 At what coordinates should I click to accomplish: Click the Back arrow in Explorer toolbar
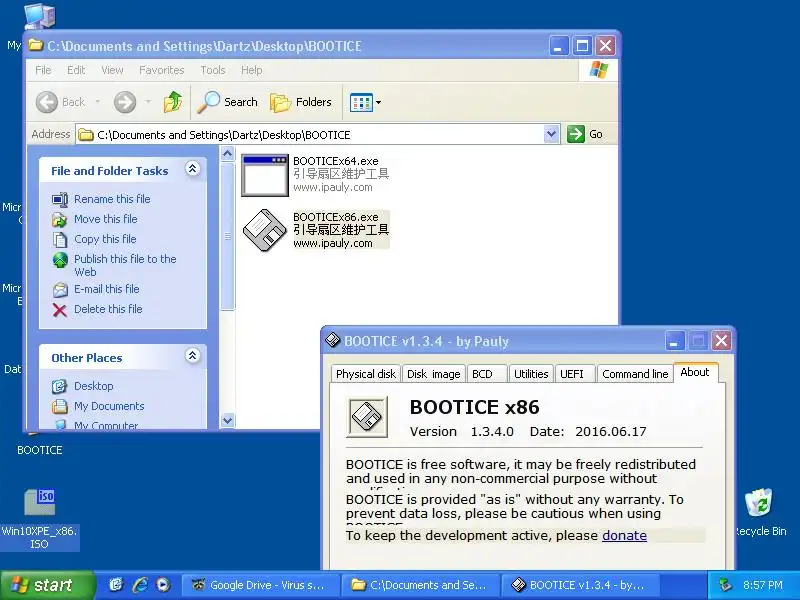click(x=47, y=102)
